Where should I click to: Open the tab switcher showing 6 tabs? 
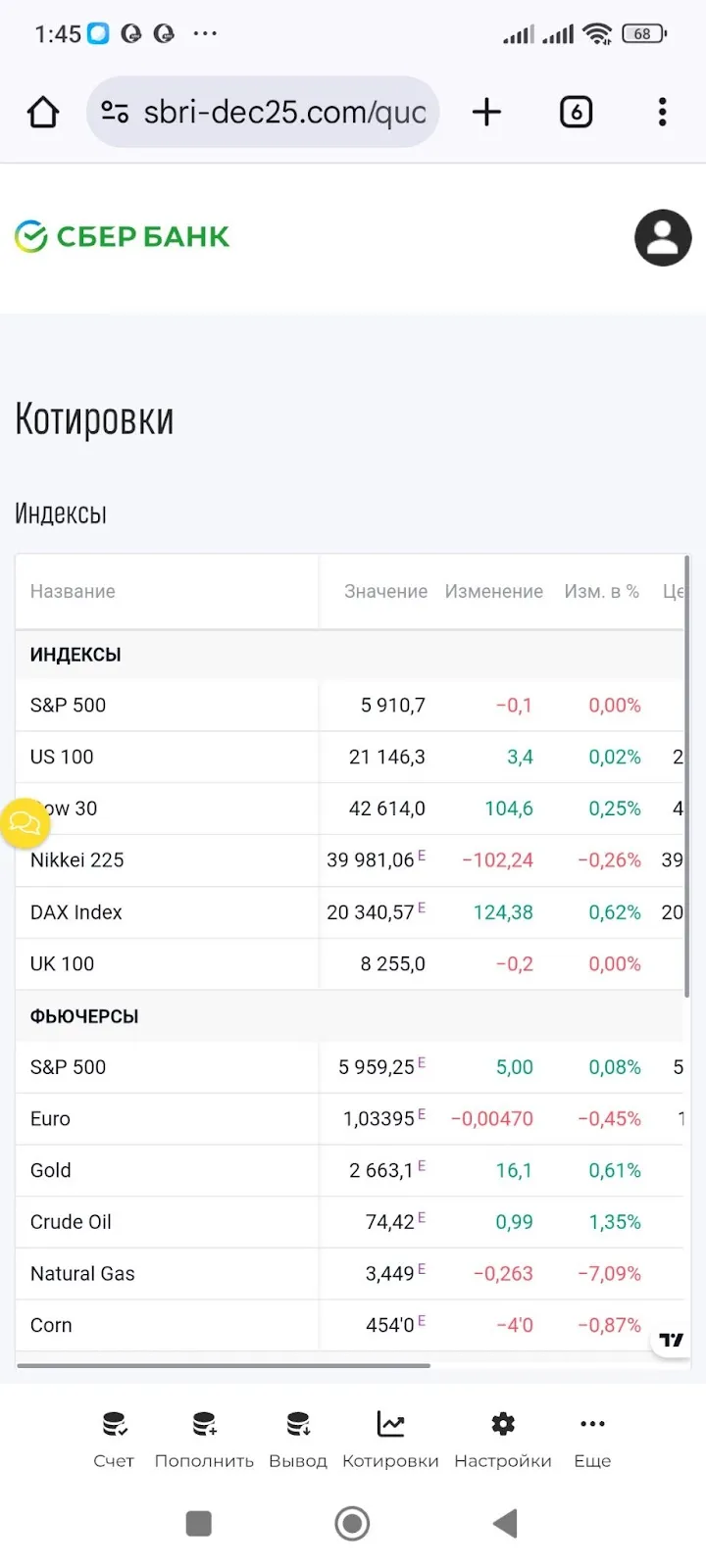pos(576,113)
